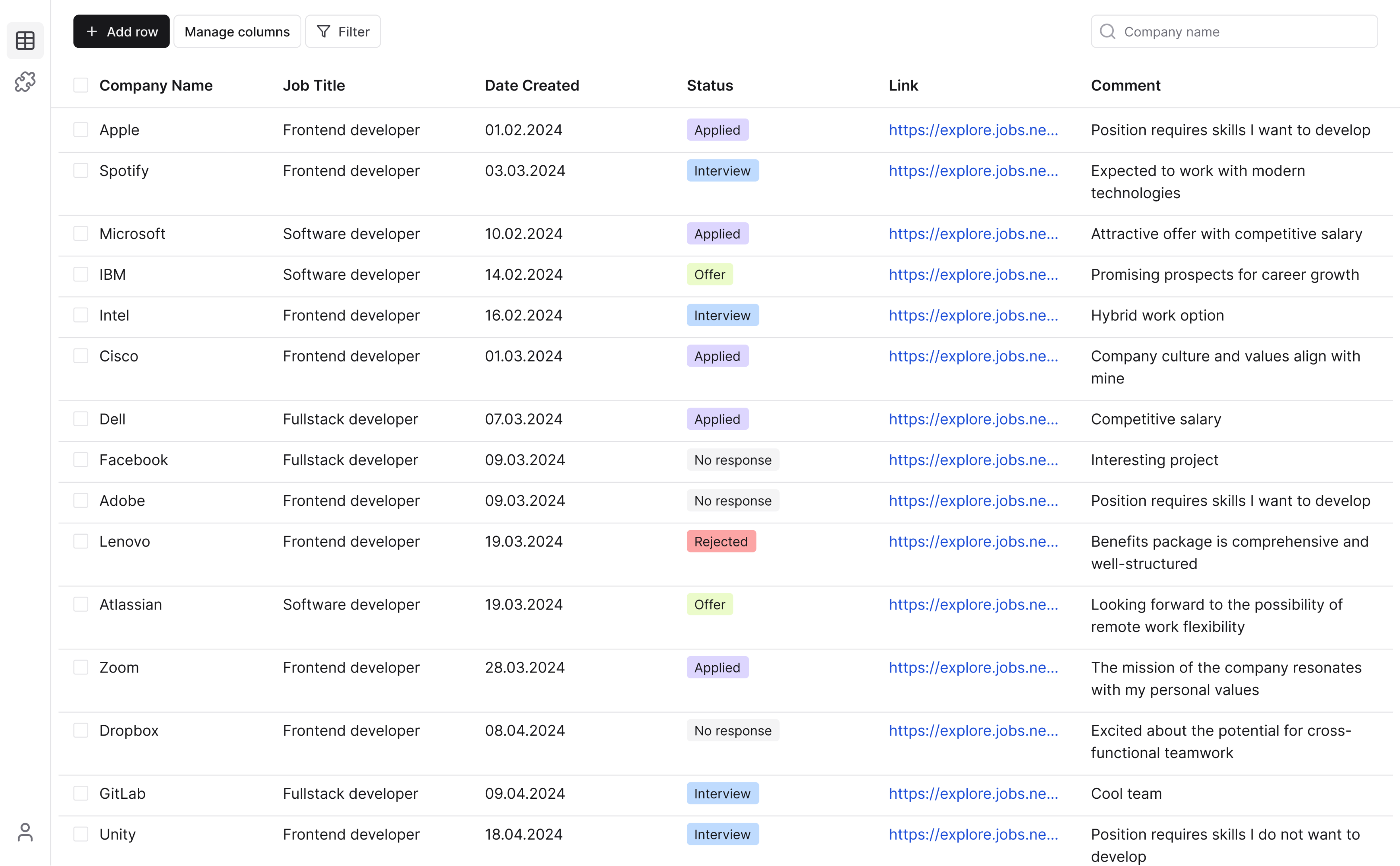Click date cell 14.02.2024
This screenshot has width=1400, height=866.
pyautogui.click(x=523, y=274)
